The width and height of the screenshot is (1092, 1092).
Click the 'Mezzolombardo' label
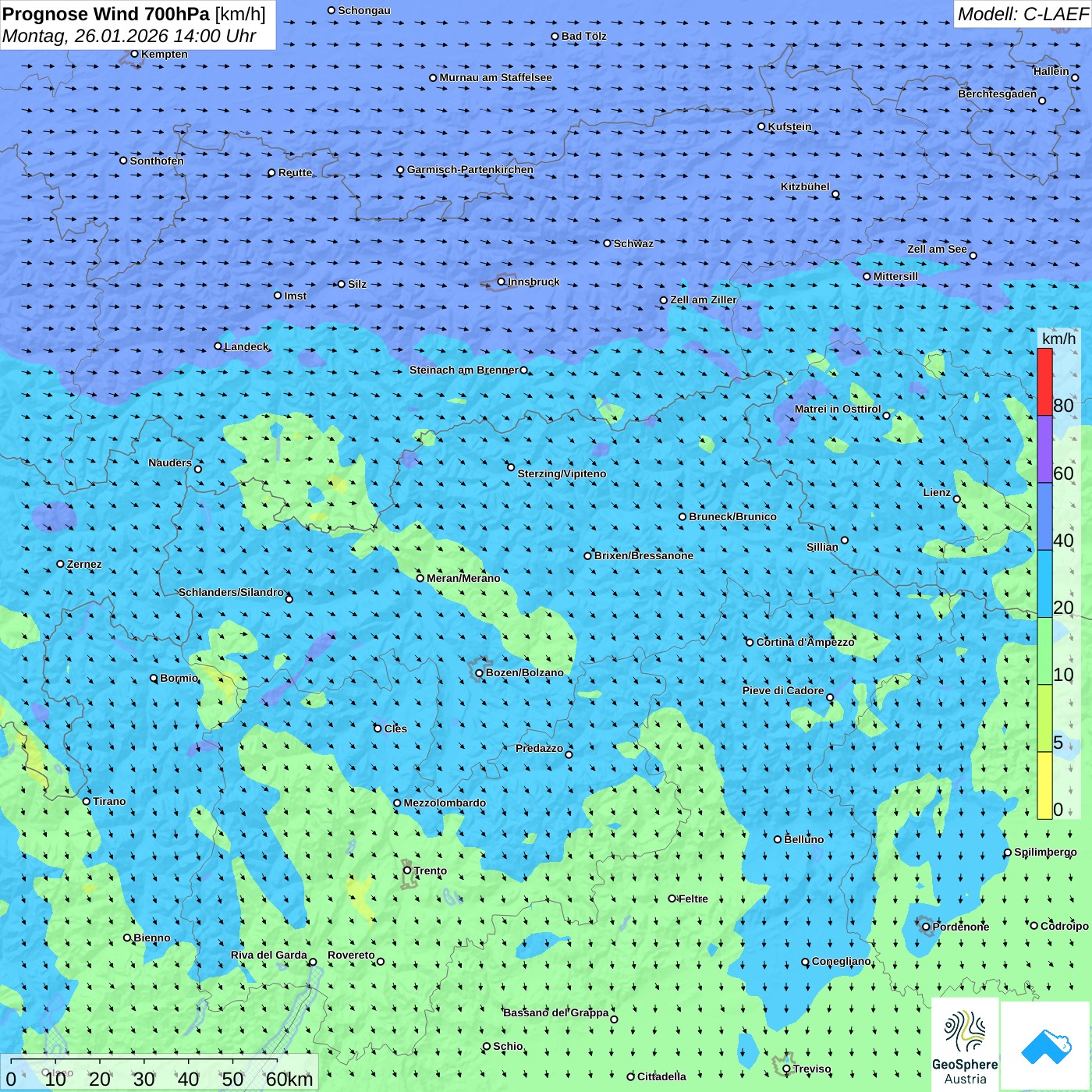click(x=445, y=803)
